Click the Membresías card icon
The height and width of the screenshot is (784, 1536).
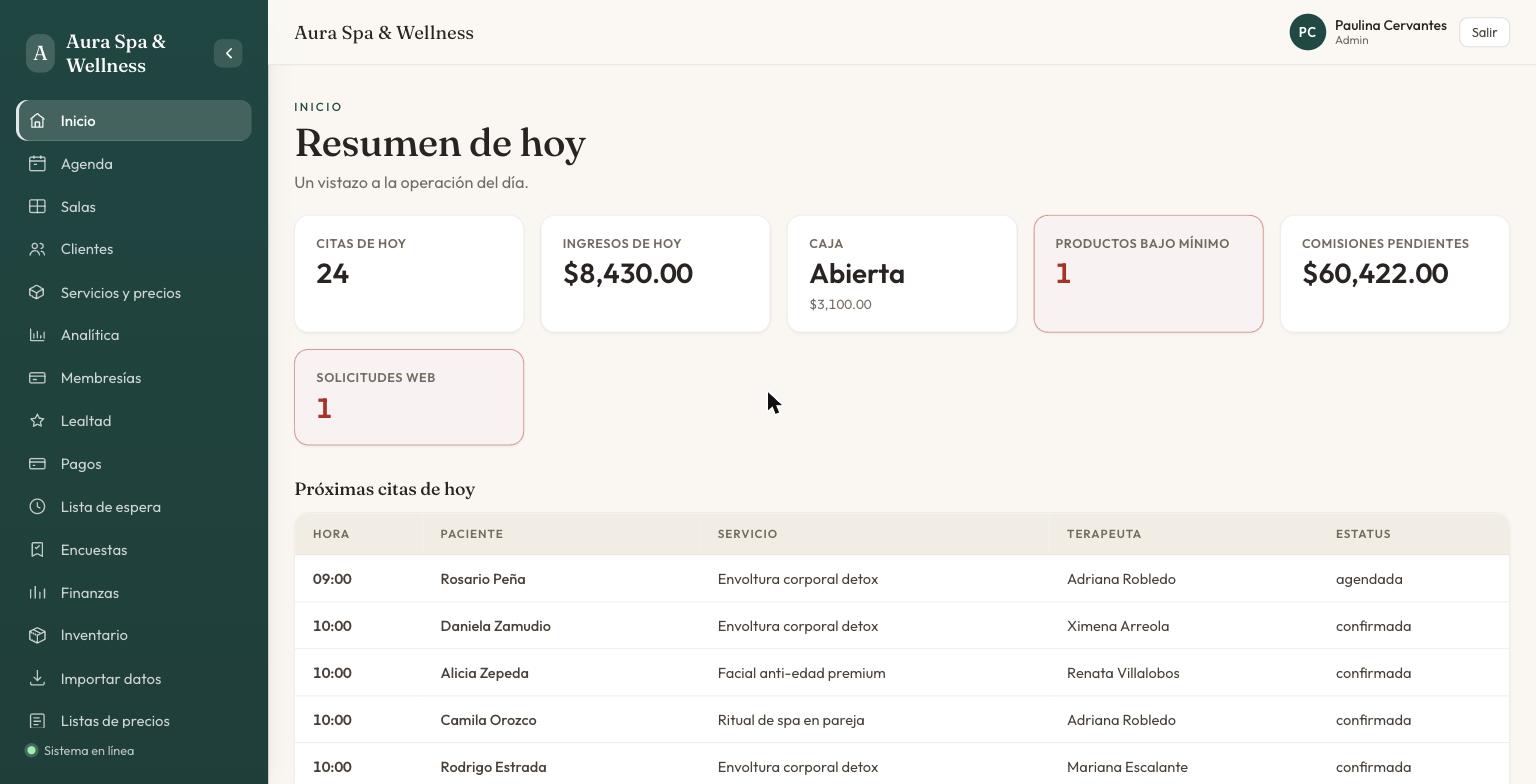[x=37, y=378]
